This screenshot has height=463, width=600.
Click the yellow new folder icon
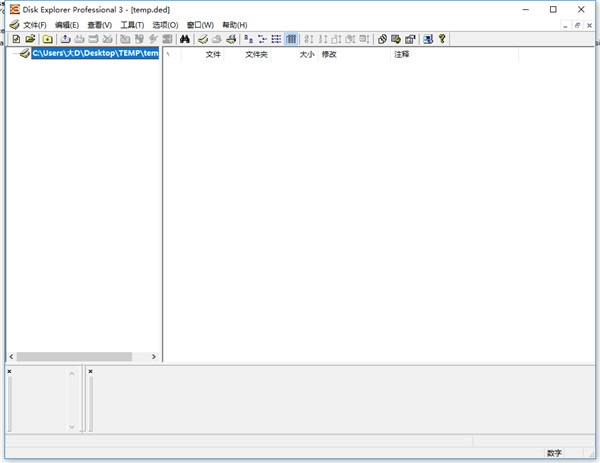coord(47,39)
